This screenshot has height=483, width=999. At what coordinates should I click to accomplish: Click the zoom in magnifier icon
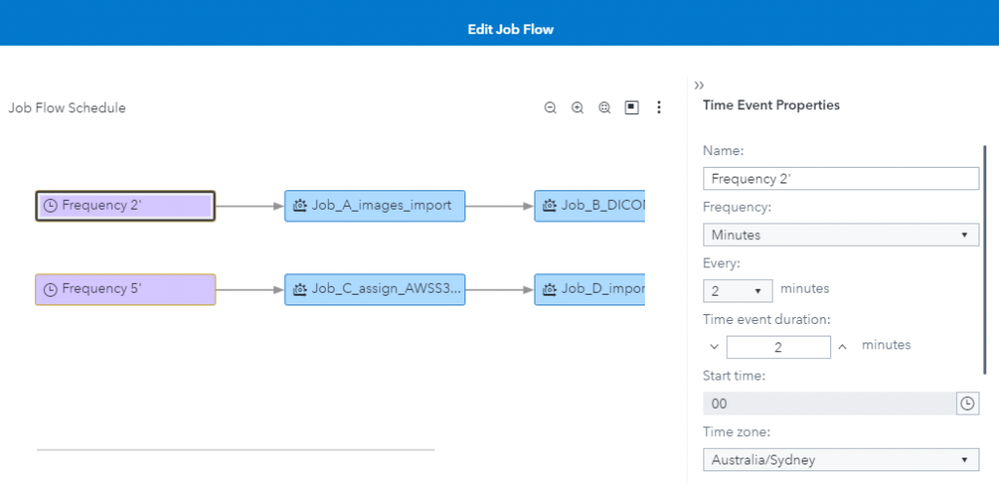pos(577,108)
